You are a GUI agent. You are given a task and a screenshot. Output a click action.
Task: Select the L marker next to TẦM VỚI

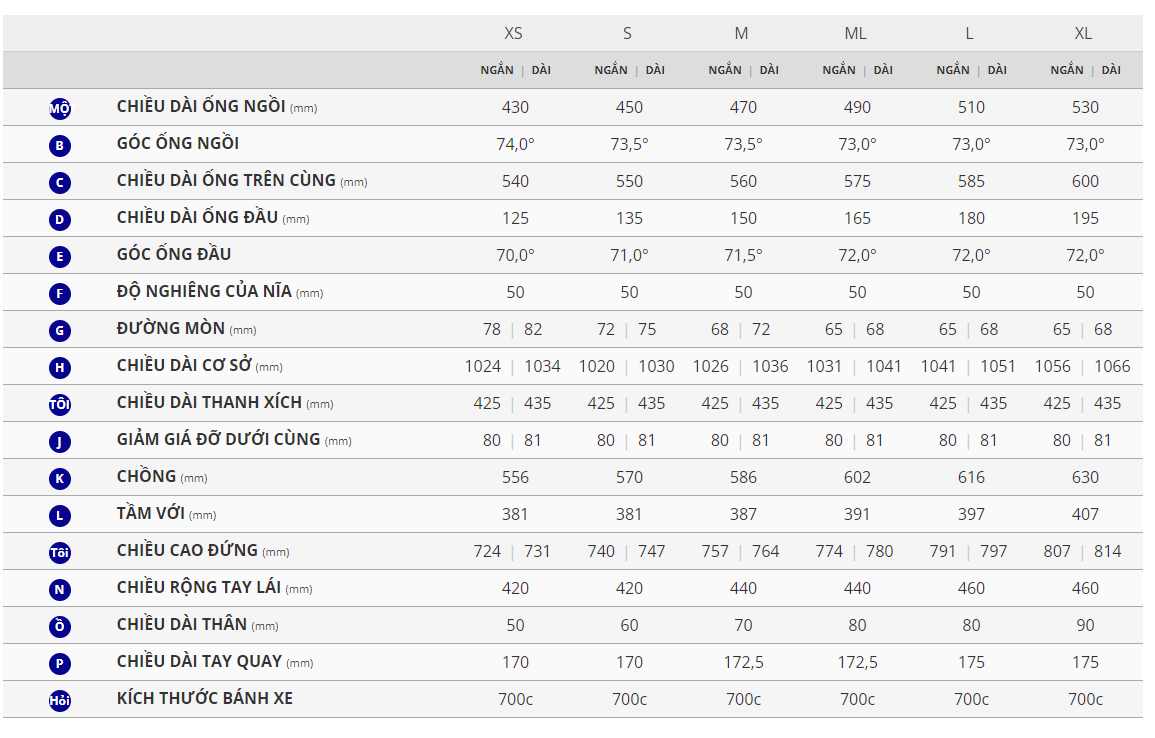(60, 516)
